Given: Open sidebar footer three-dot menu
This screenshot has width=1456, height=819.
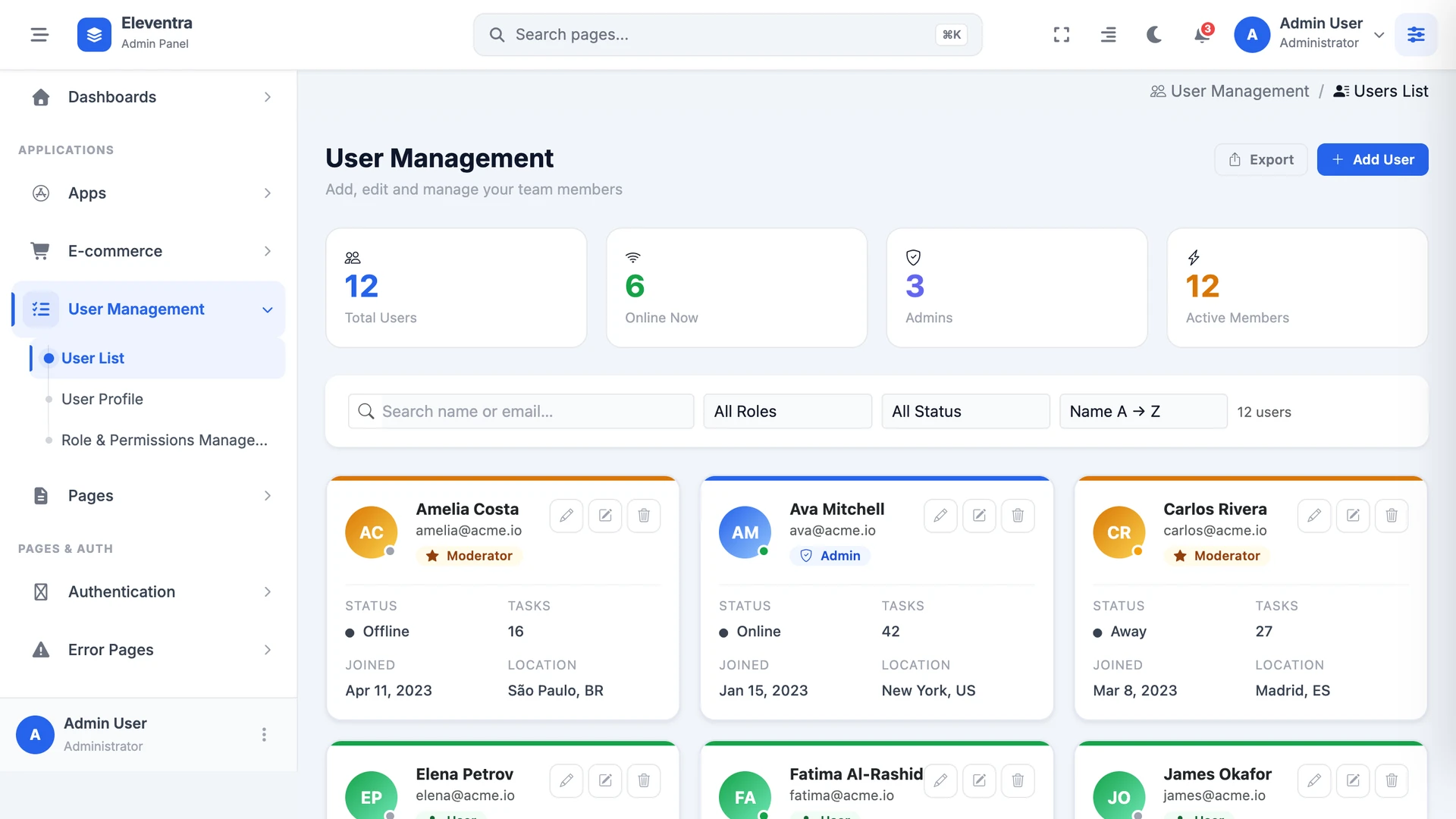Looking at the screenshot, I should (x=264, y=735).
